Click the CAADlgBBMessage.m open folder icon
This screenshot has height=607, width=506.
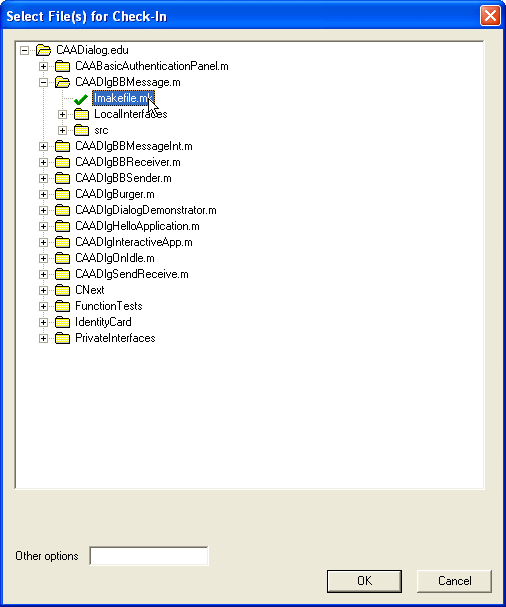tap(62, 82)
